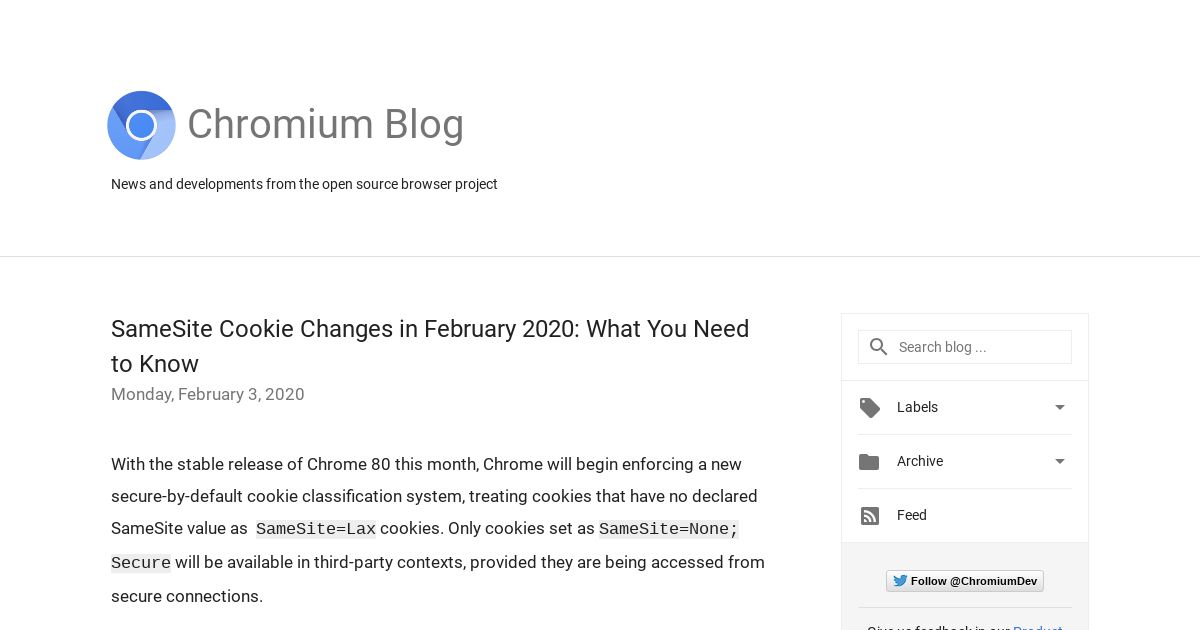Click the Archive folder icon
1200x630 pixels.
[869, 462]
